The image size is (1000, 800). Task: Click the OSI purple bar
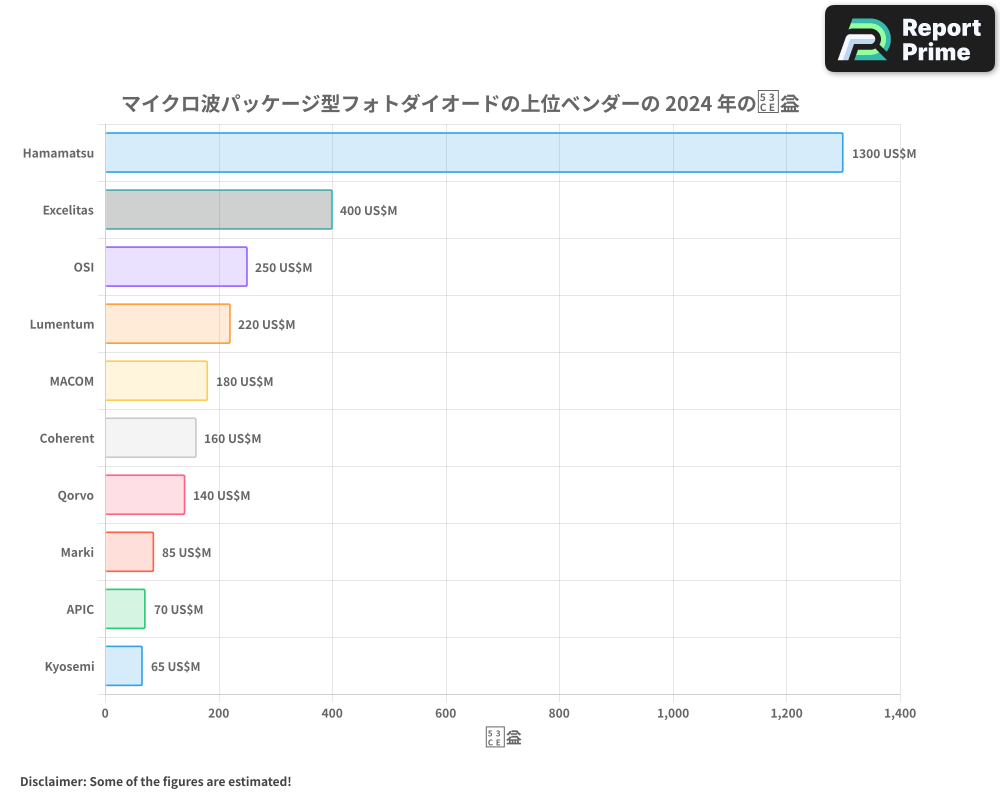coord(175,267)
